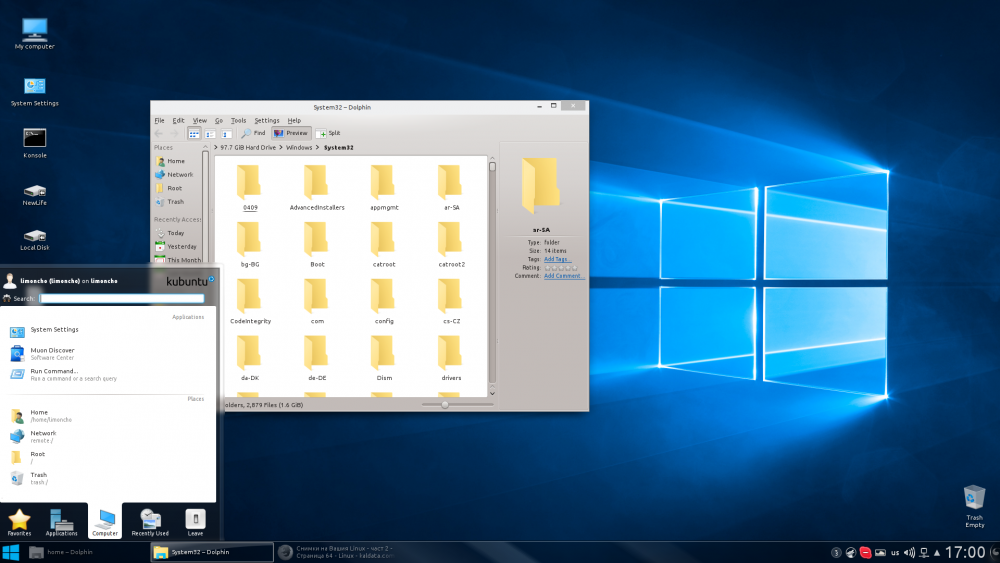Image resolution: width=1000 pixels, height=563 pixels.
Task: Select the bg-BG folder
Action: tap(249, 244)
